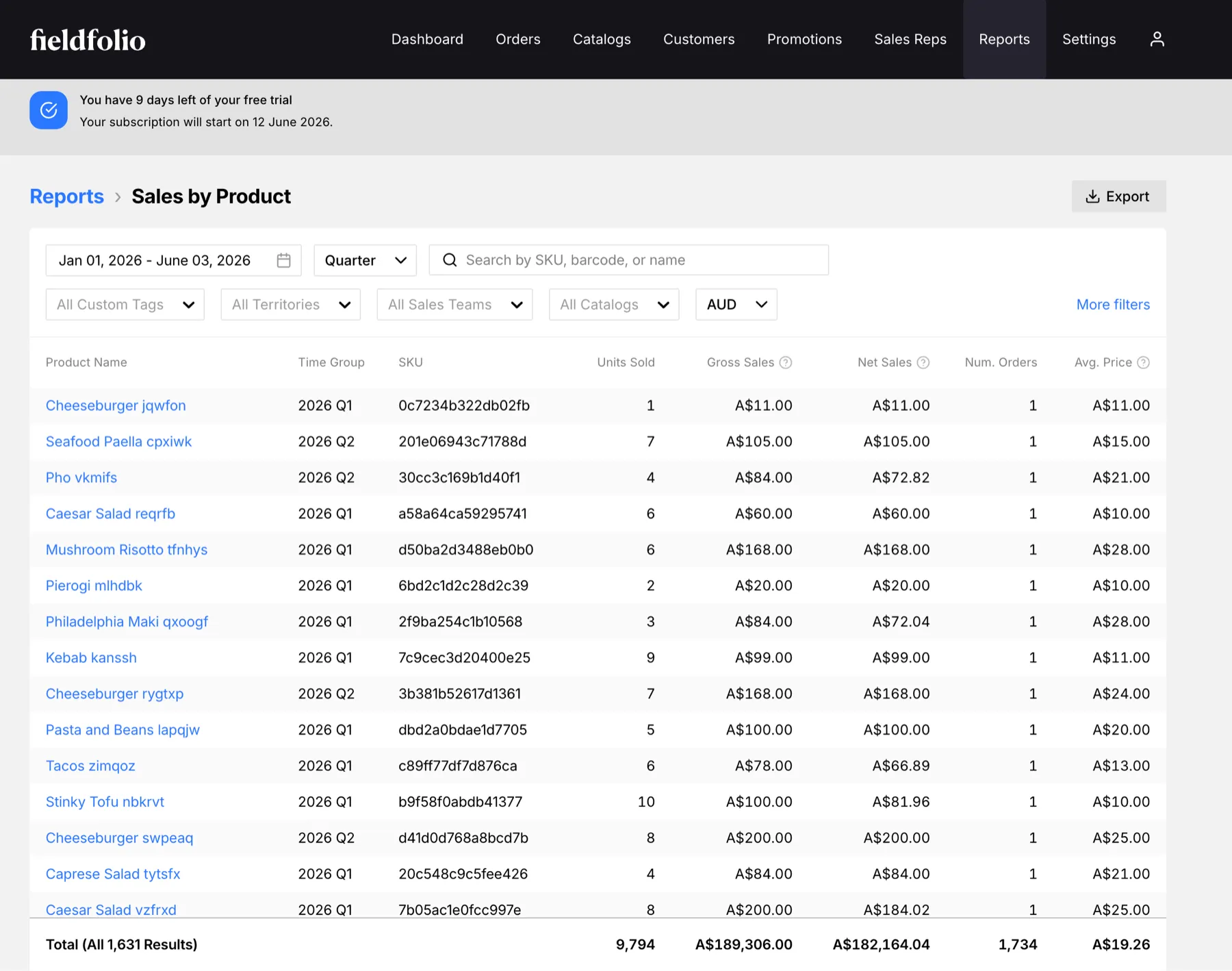Screen dimensions: 1232x971
Task: Navigate to Customers in the top nav
Action: [x=699, y=39]
